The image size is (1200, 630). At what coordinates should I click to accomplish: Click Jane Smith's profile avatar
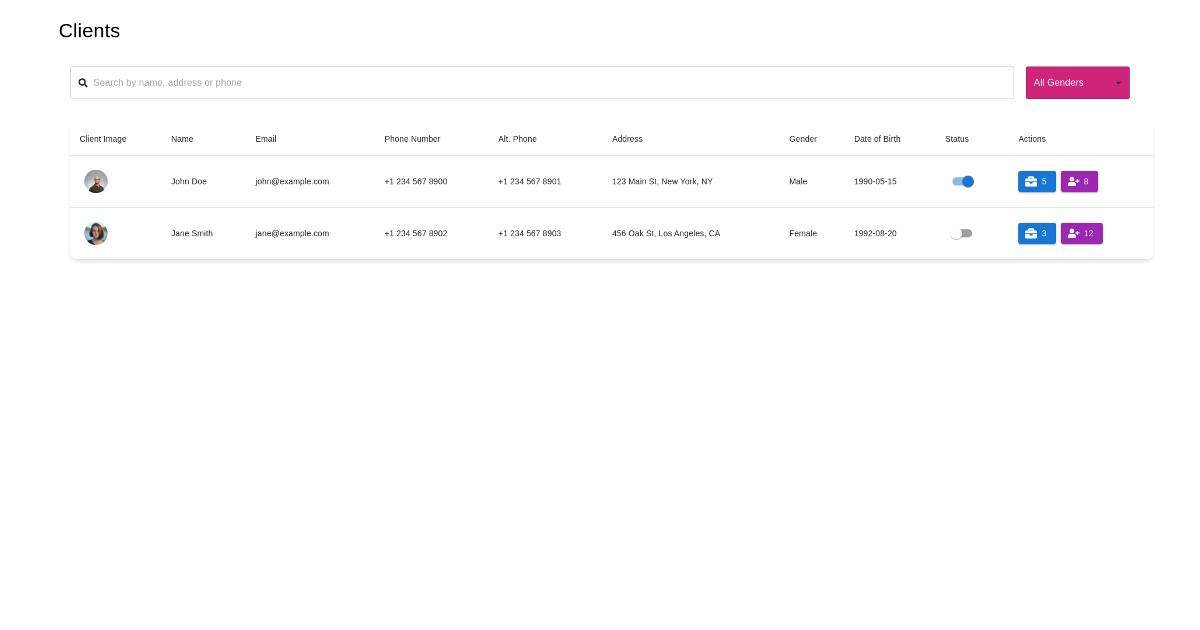(96, 233)
